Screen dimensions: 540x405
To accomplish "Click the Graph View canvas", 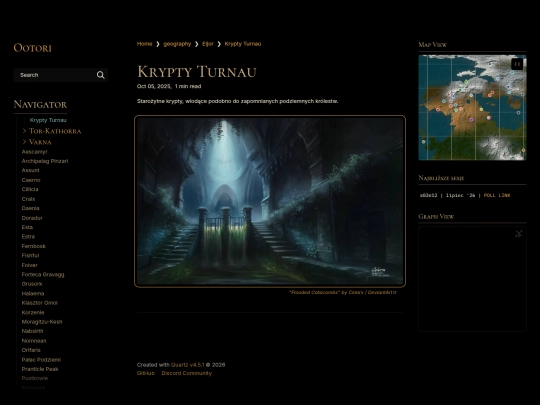I will click(x=472, y=279).
